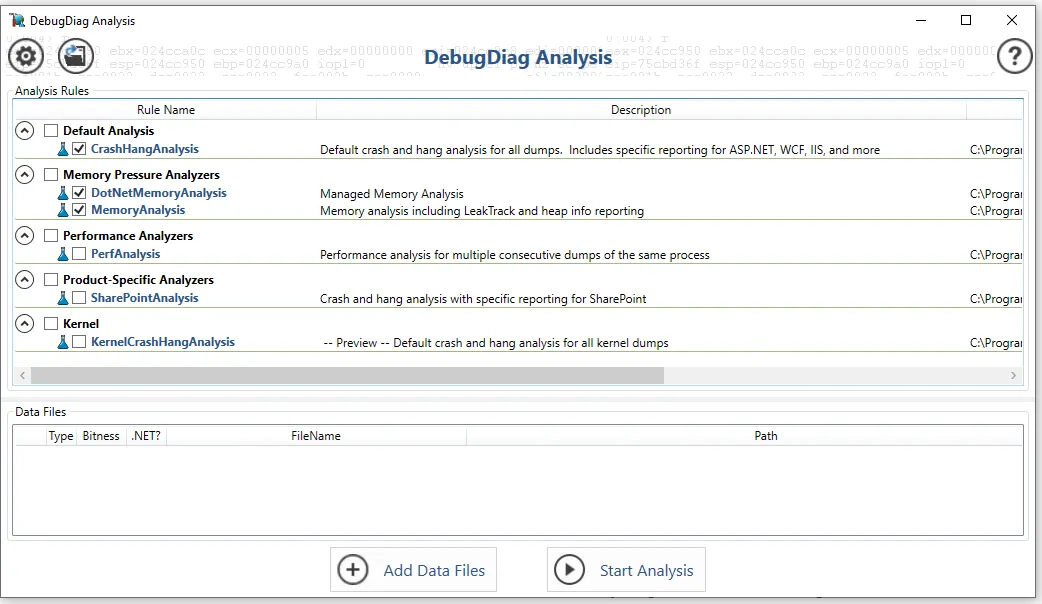Click the Rule Name column header
This screenshot has height=604, width=1042.
(x=166, y=110)
